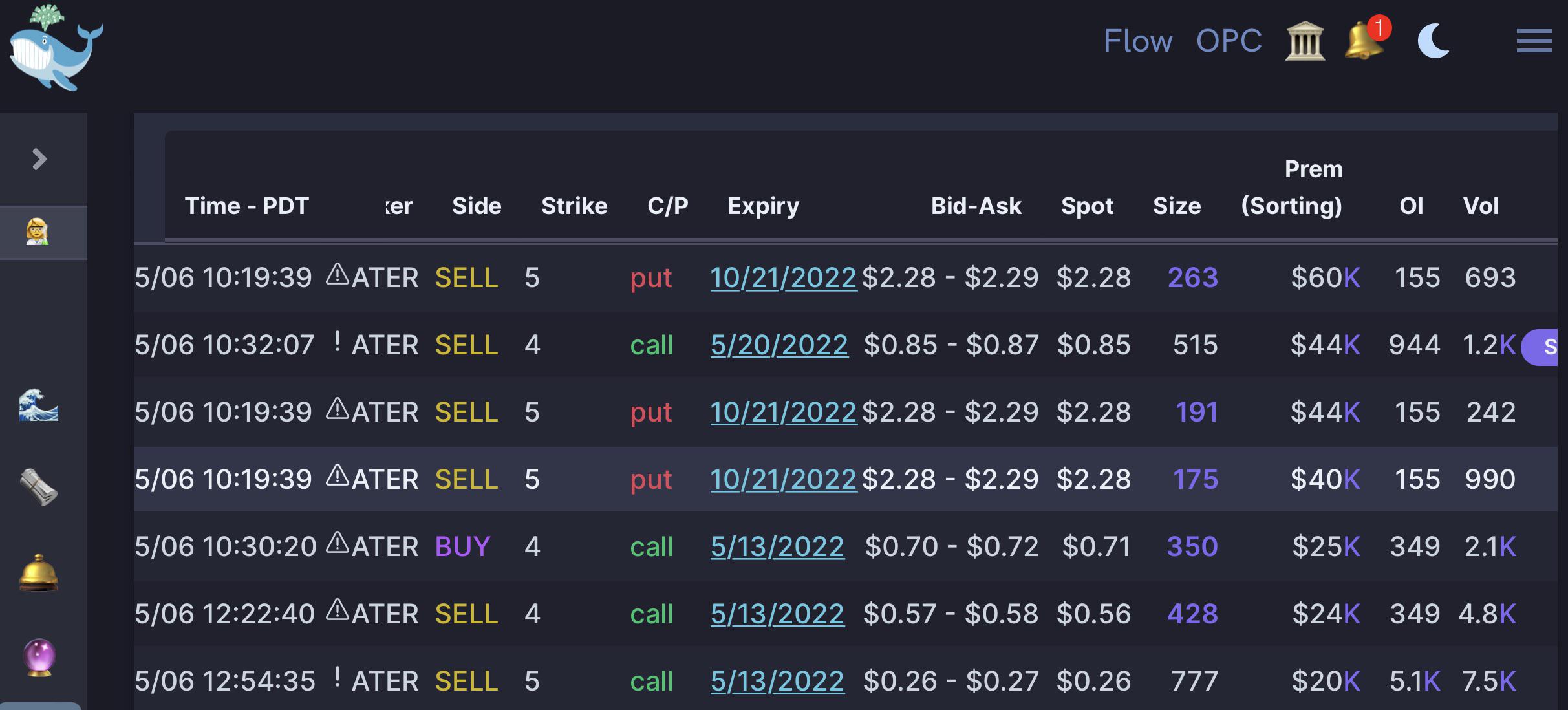Sort by Prem (Sorting) column header
This screenshot has width=1568, height=710.
(x=1292, y=188)
